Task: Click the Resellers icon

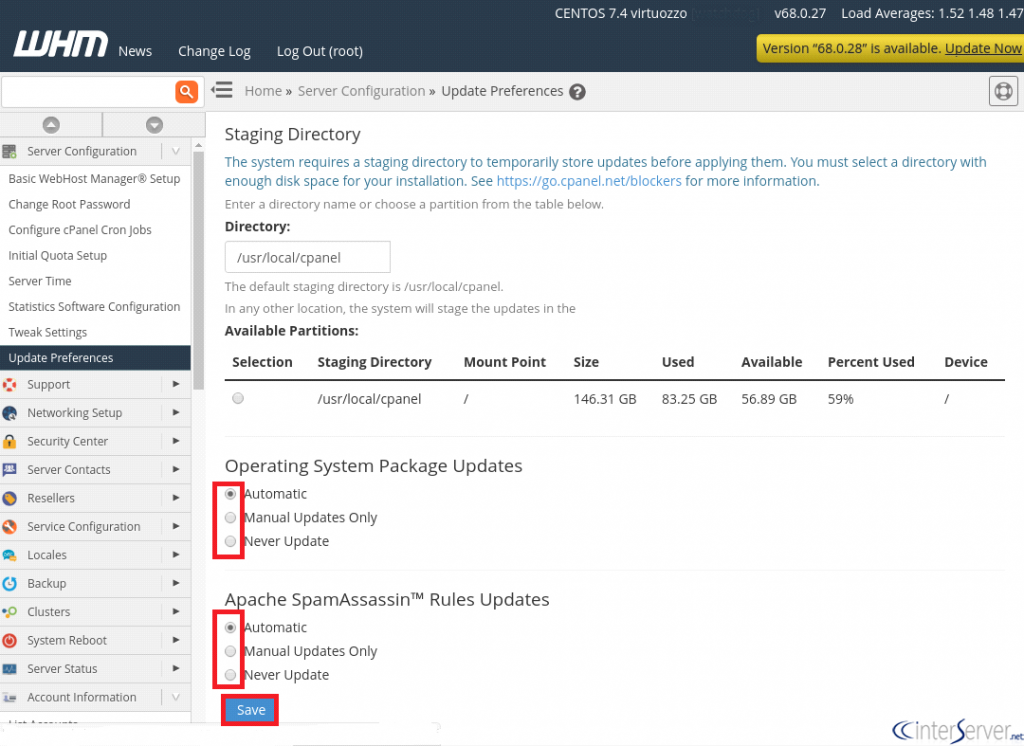Action: [10, 498]
